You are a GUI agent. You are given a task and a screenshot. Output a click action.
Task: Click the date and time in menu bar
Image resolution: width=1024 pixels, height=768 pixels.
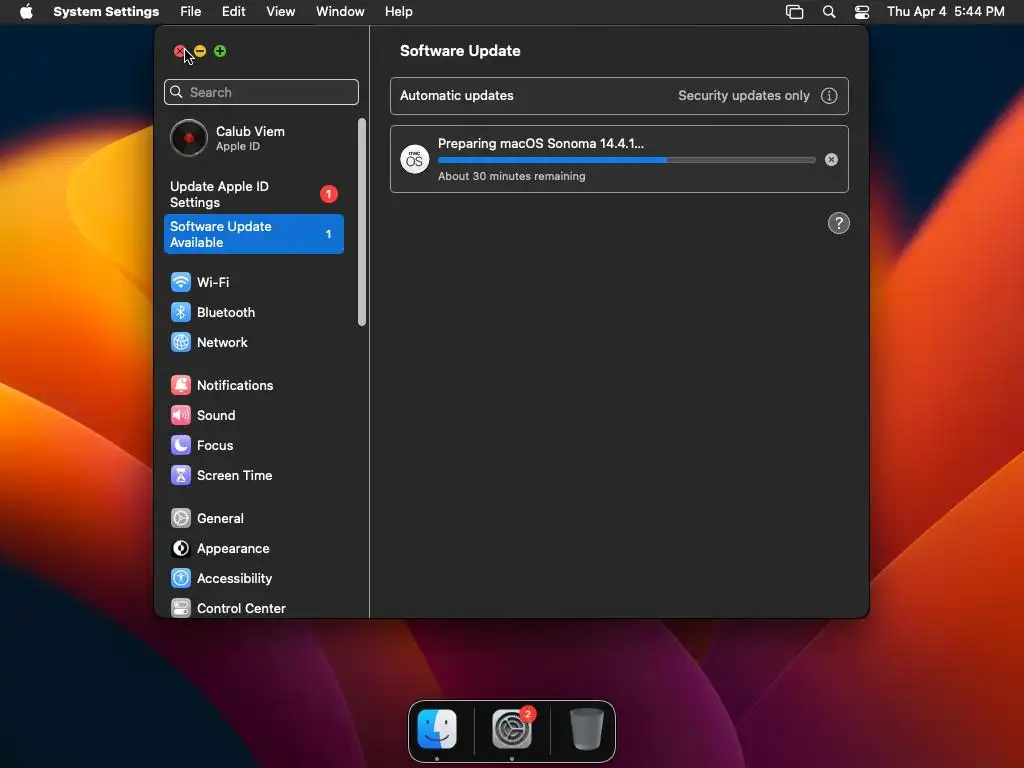[x=945, y=12]
